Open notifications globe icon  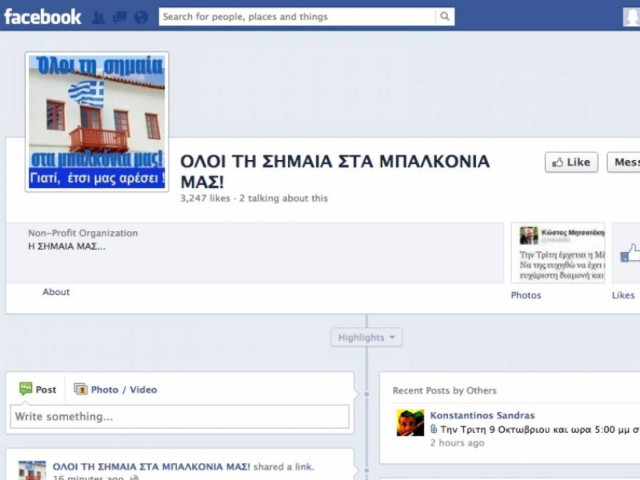[x=141, y=17]
